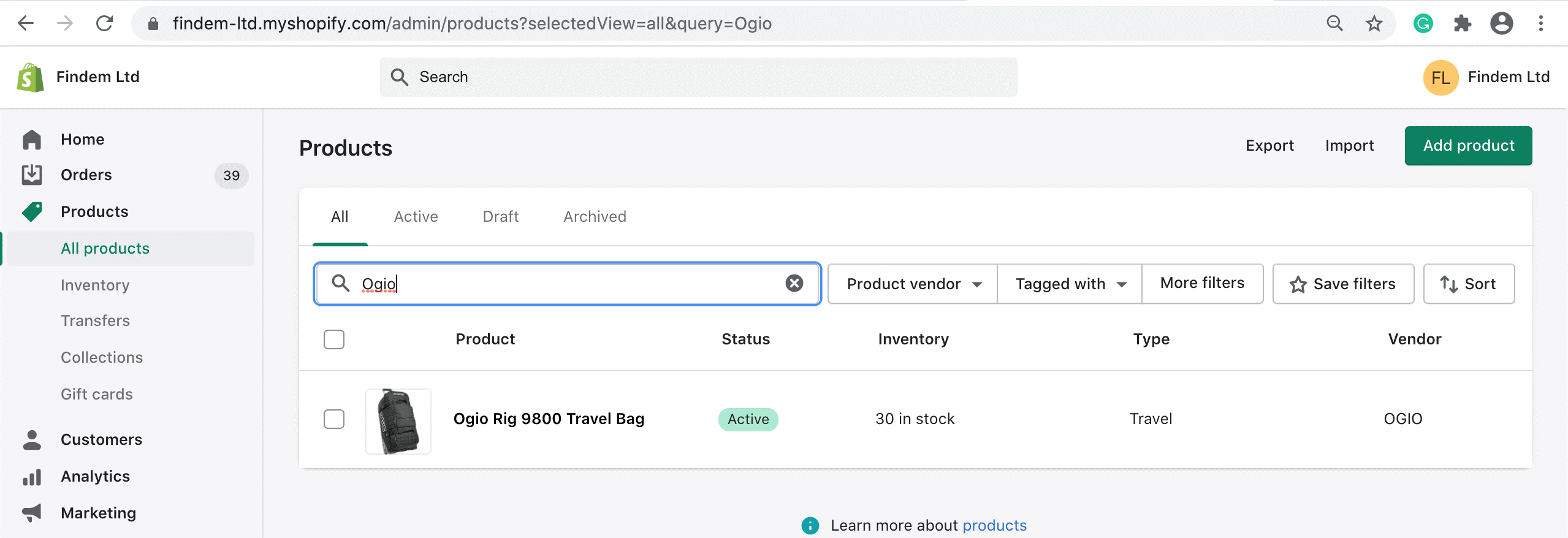Click the 39 orders badge
Screen dimensions: 1568x538
click(231, 176)
